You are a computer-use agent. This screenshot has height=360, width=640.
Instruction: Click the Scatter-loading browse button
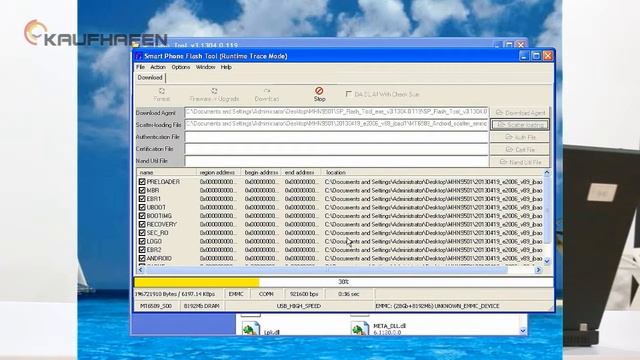pos(520,124)
